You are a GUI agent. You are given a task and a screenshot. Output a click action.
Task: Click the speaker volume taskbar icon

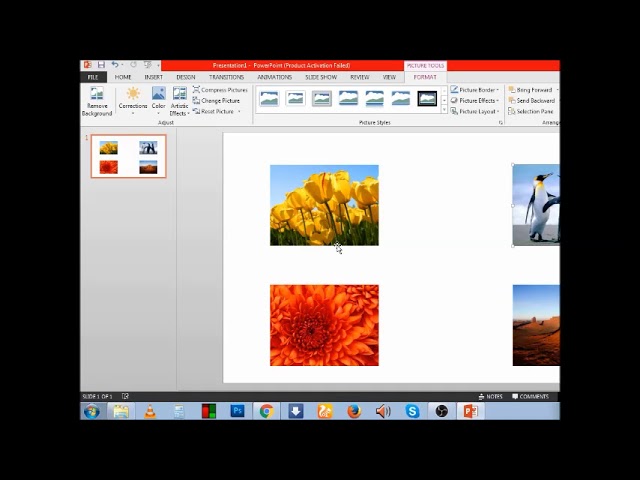pyautogui.click(x=383, y=411)
